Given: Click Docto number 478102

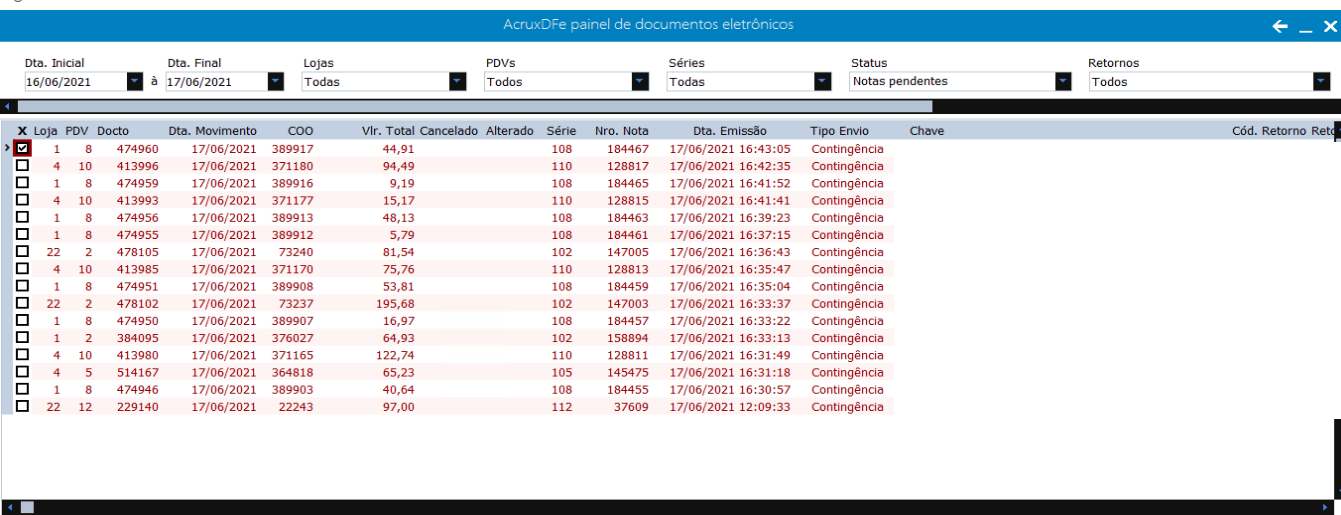Looking at the screenshot, I should tap(137, 304).
